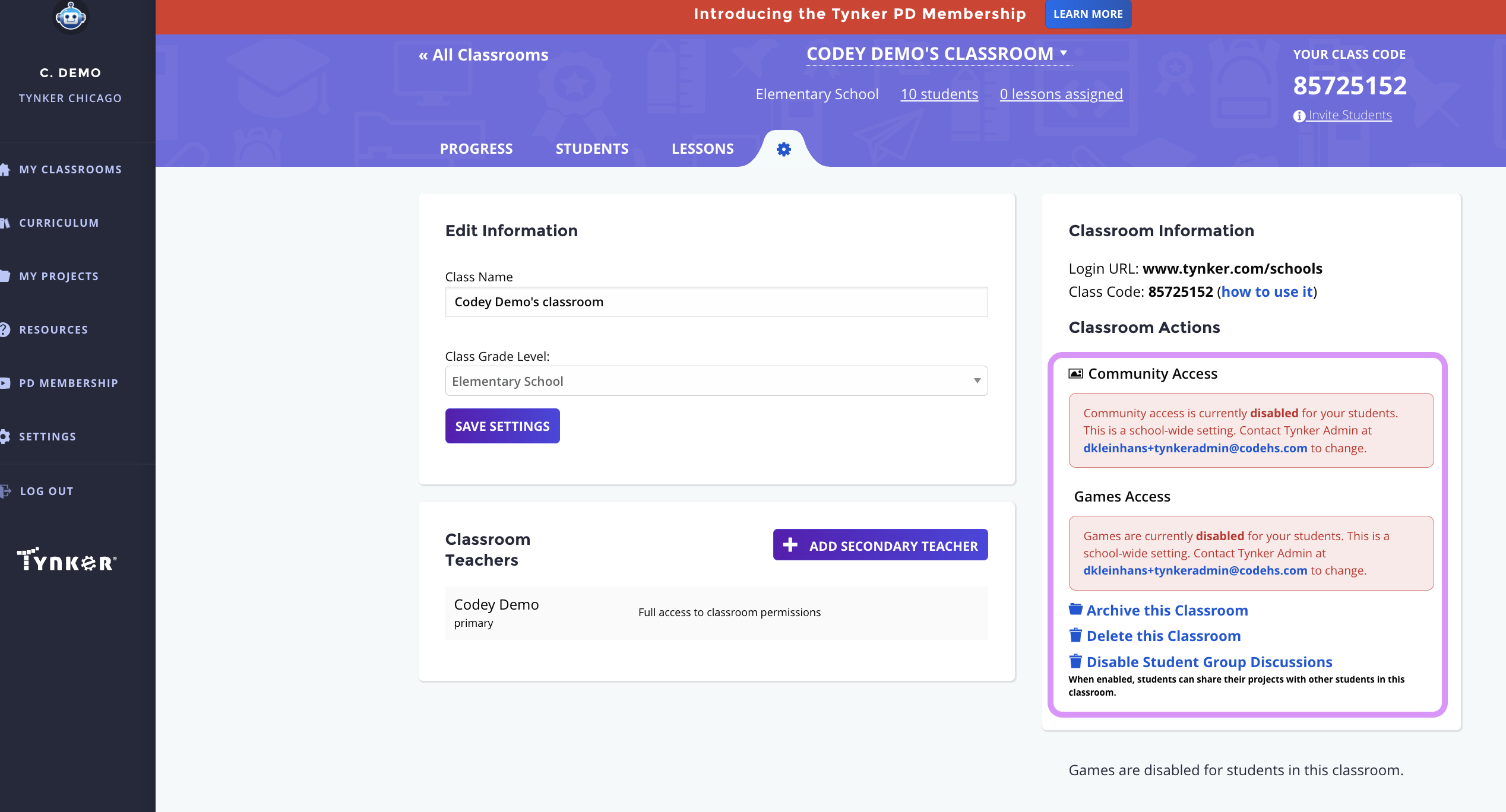Click the login URL www.tynker.com/schools
Image resolution: width=1506 pixels, height=812 pixels.
tap(1232, 268)
